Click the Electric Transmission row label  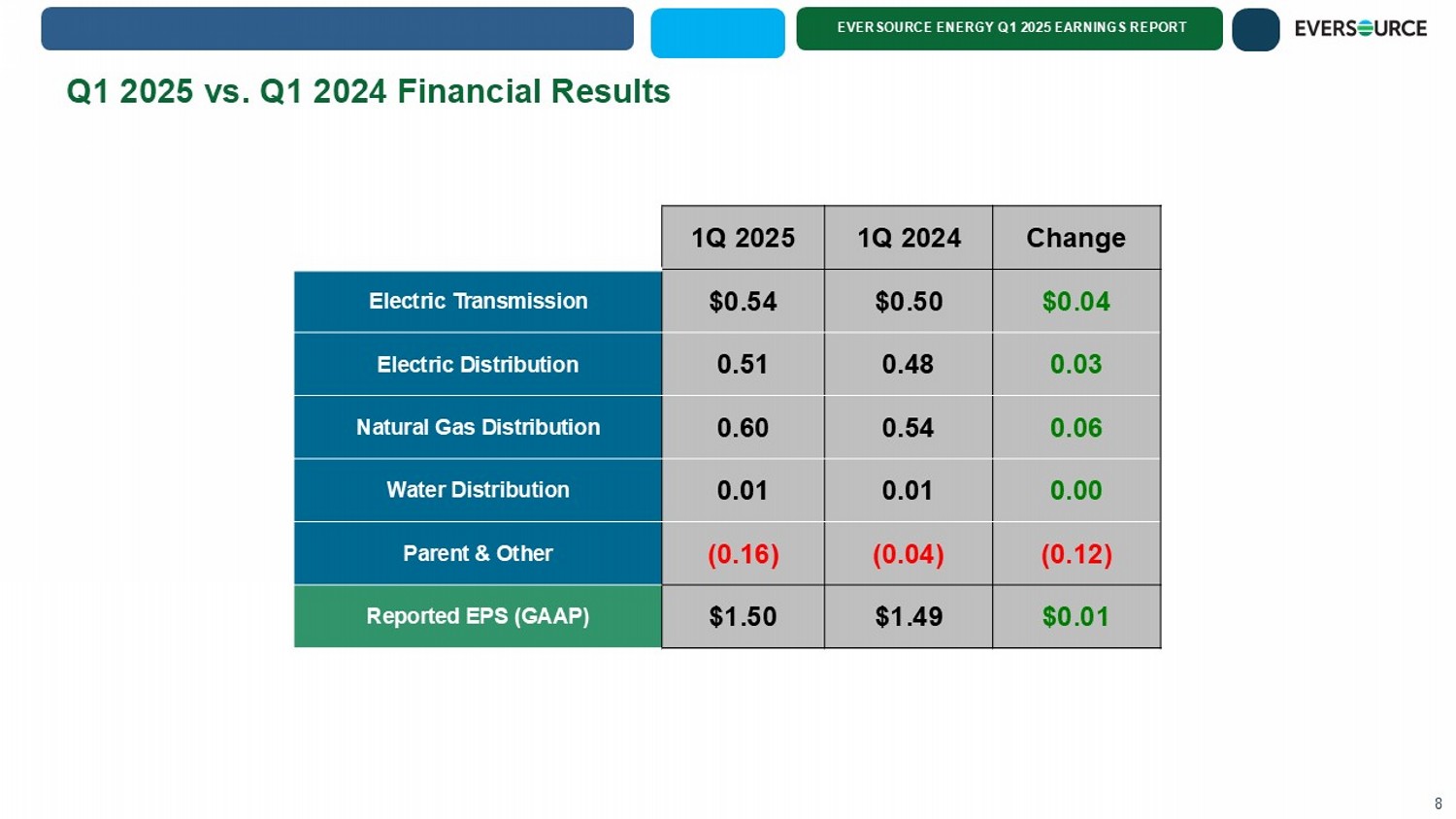(x=478, y=302)
